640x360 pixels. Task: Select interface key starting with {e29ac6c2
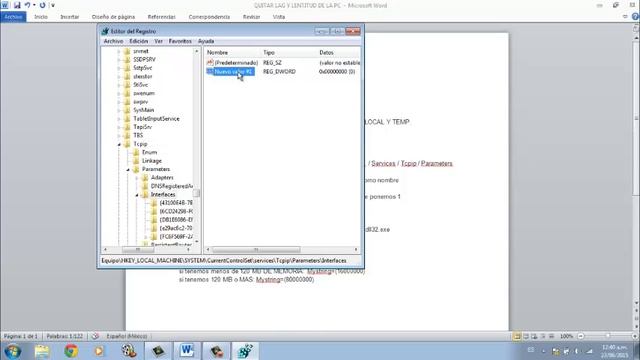pyautogui.click(x=176, y=228)
